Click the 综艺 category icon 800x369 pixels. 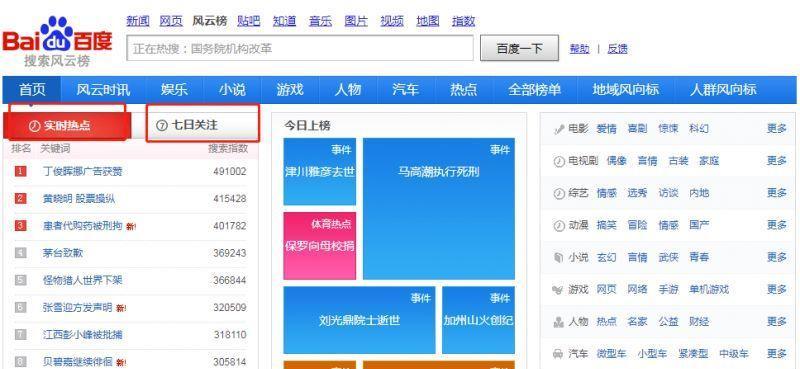559,193
